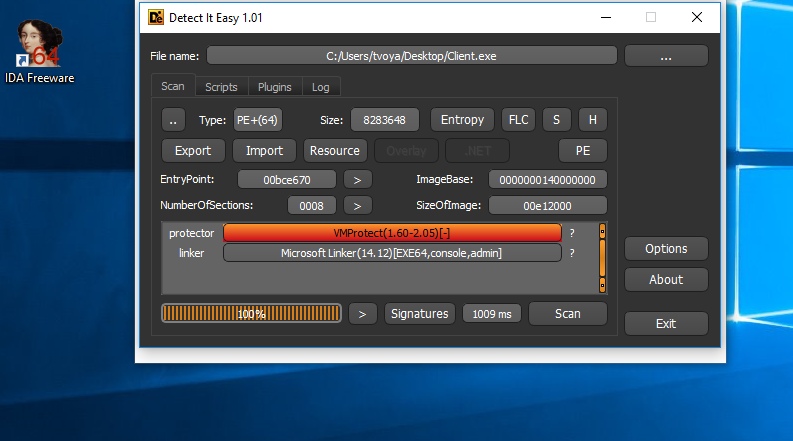This screenshot has height=441, width=793.
Task: Click NumberOfSections value 0008
Action: [311, 206]
